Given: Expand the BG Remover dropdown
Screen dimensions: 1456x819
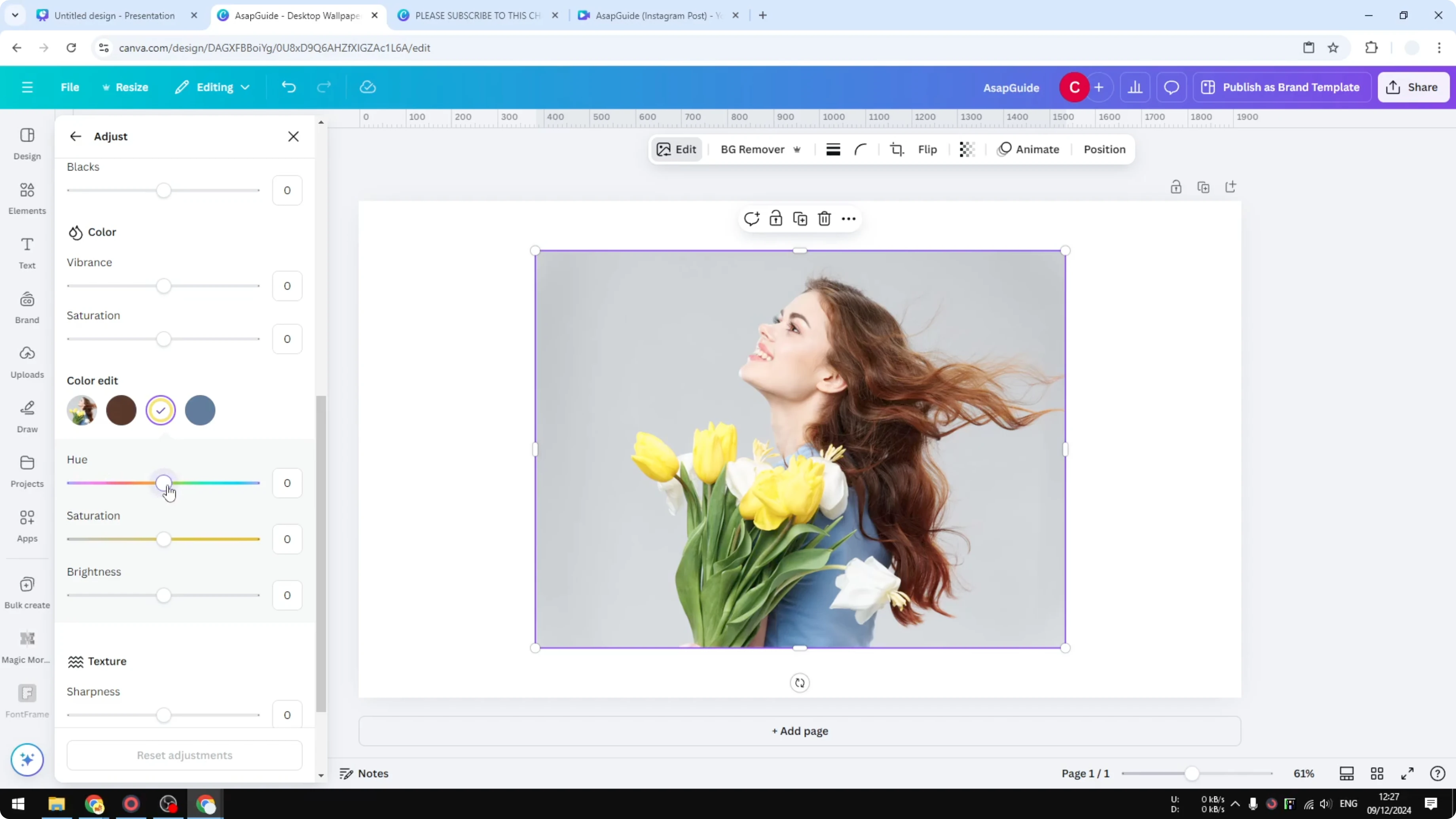Looking at the screenshot, I should [x=797, y=149].
